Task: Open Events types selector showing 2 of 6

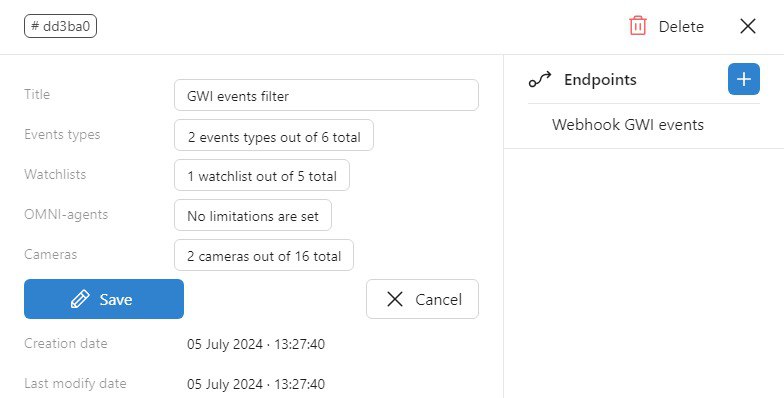Action: pos(274,135)
